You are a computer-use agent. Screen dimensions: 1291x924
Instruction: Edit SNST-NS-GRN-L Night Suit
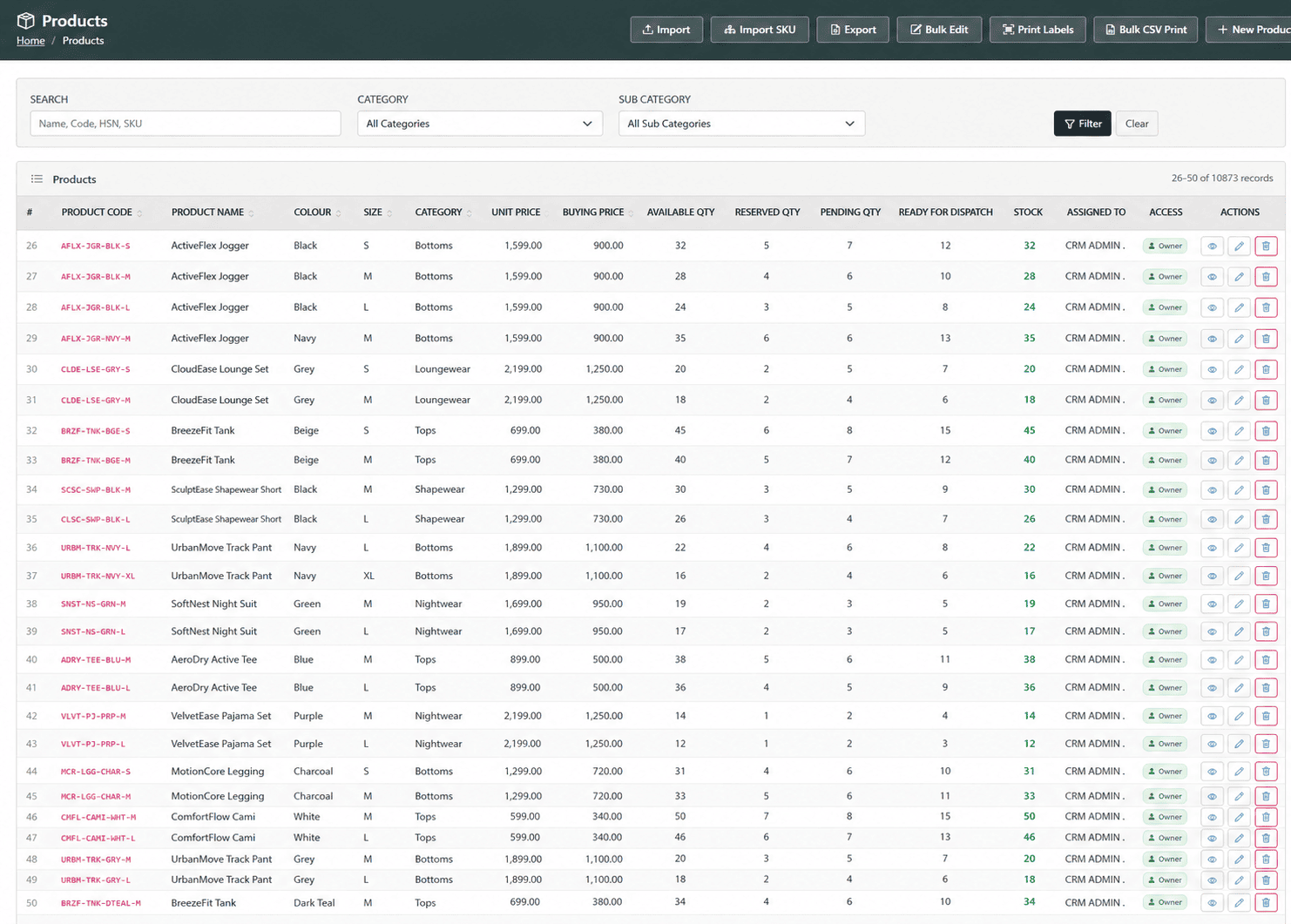[1239, 631]
